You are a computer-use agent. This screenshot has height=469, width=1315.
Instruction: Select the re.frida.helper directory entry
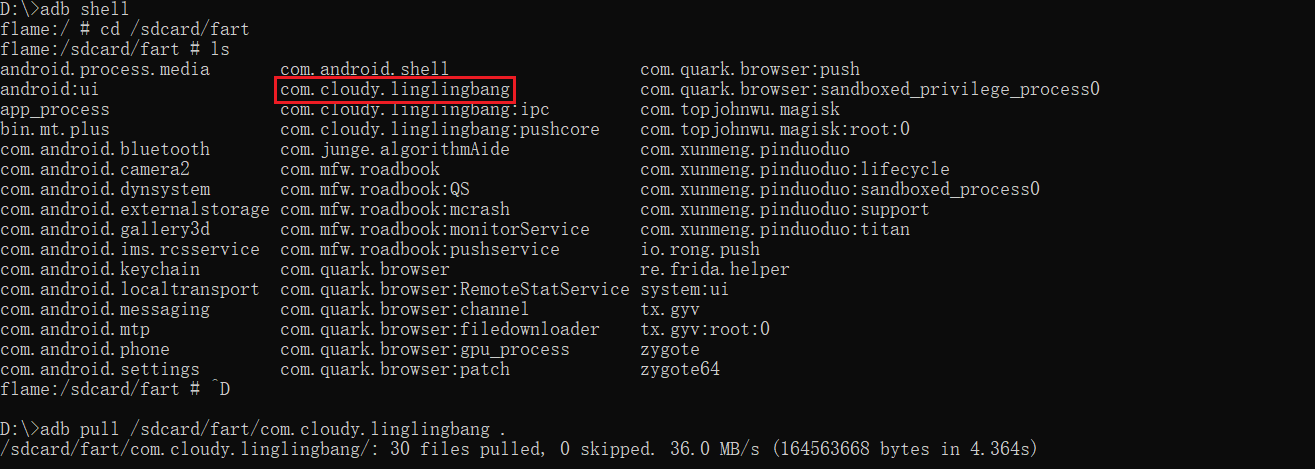(714, 270)
